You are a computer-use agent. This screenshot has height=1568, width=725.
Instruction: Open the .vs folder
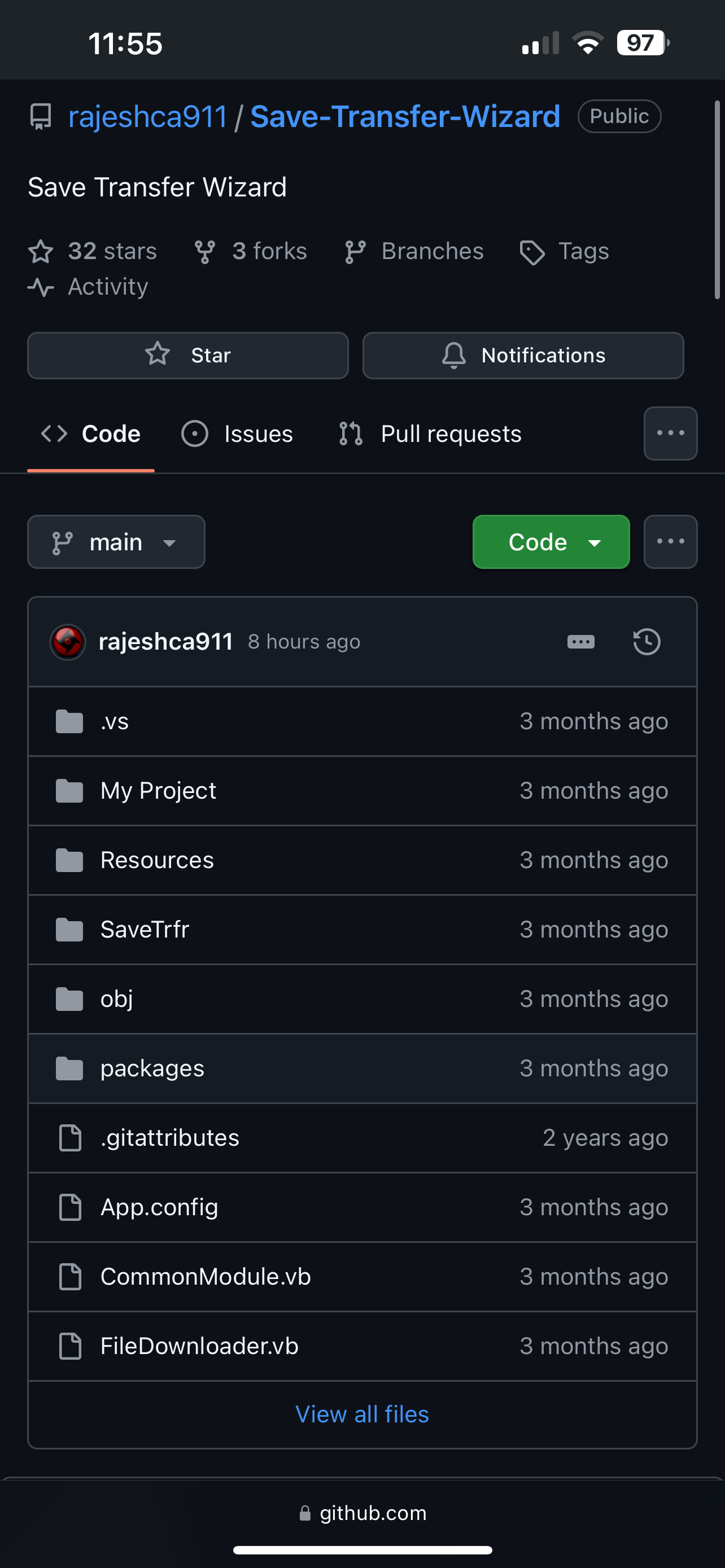[x=115, y=721]
